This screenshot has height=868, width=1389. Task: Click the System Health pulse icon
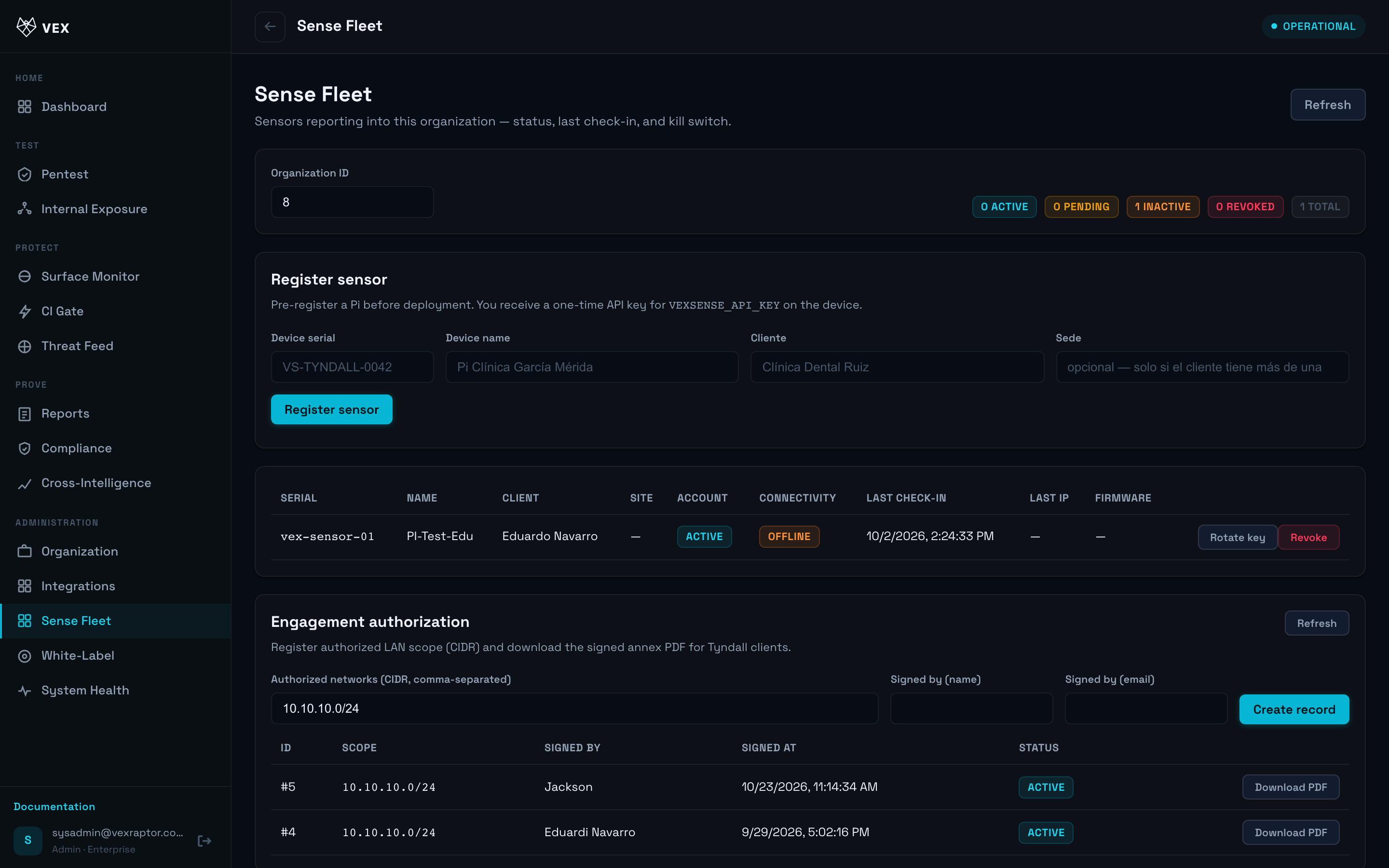pyautogui.click(x=24, y=691)
